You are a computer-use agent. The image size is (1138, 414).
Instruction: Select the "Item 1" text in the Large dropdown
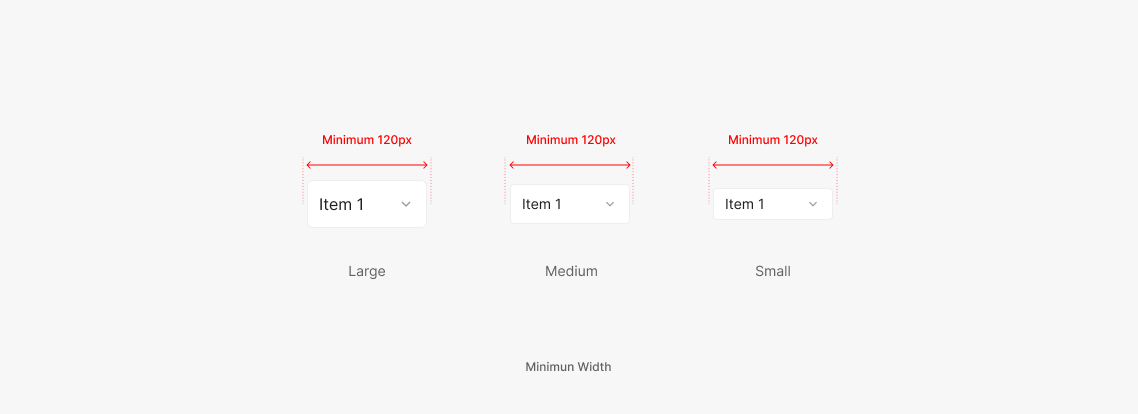tap(341, 204)
